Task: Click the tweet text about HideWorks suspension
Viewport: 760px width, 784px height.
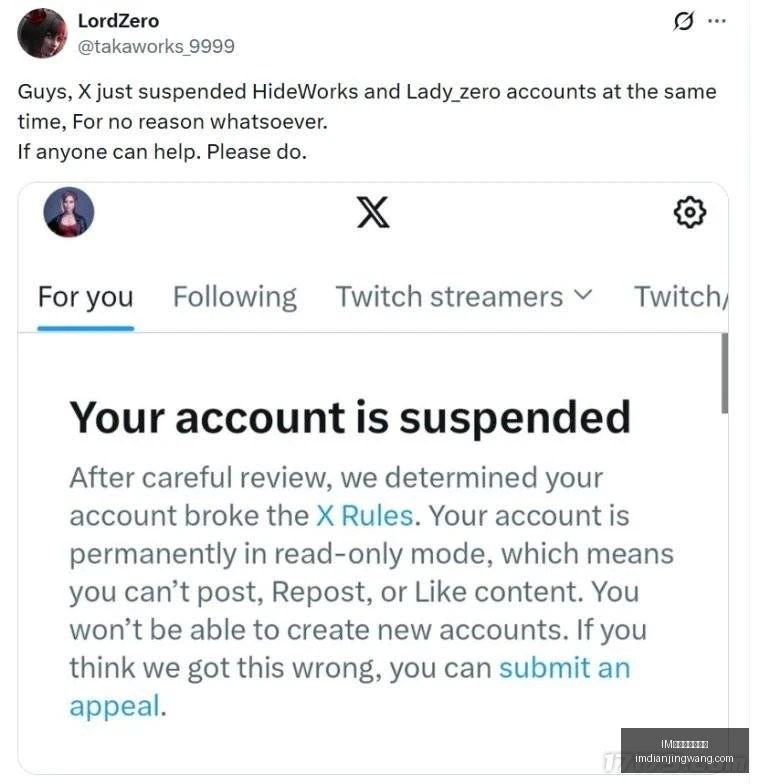Action: click(367, 122)
